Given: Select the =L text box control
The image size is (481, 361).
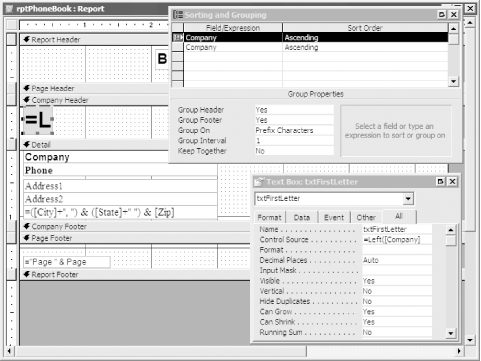Looking at the screenshot, I should 38,120.
